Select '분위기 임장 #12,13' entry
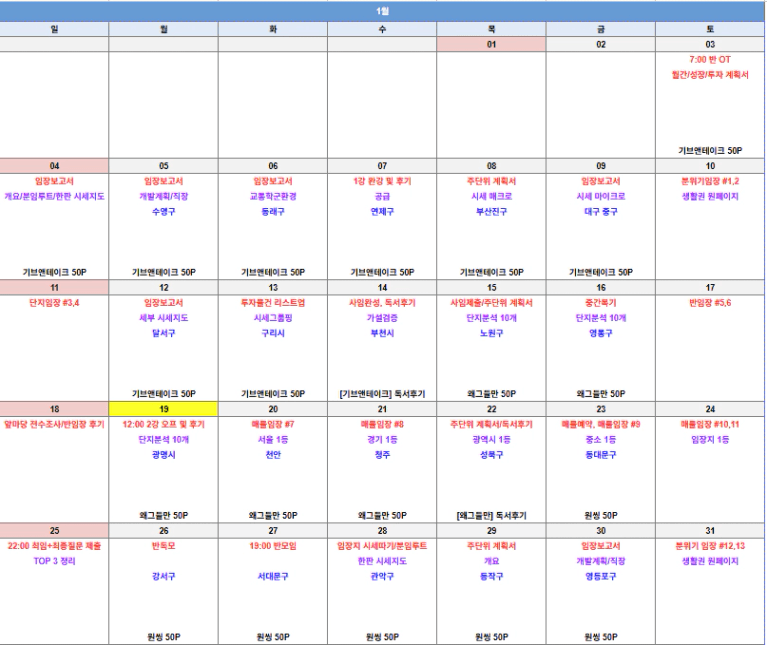Image resolution: width=767 pixels, height=645 pixels. pos(710,546)
